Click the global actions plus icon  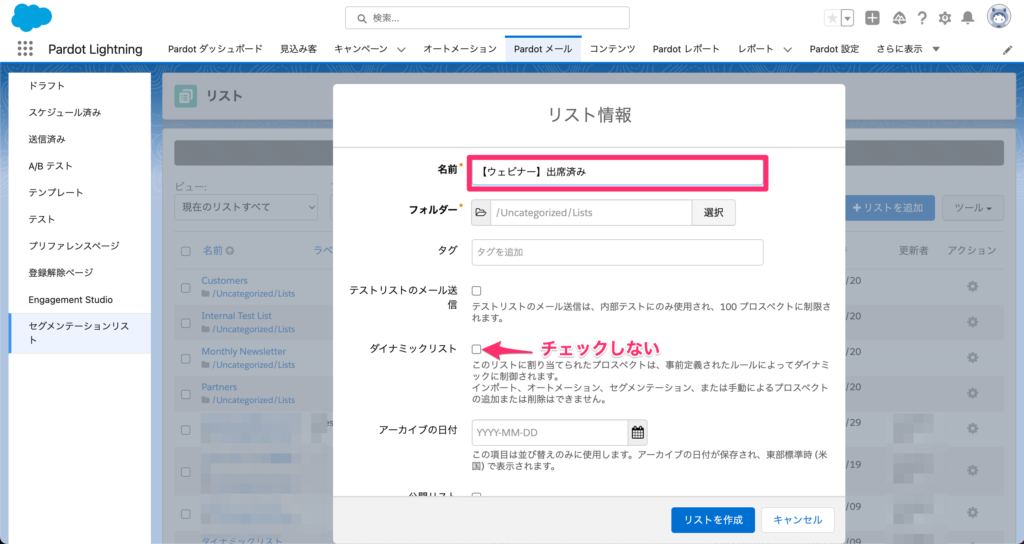tap(873, 18)
